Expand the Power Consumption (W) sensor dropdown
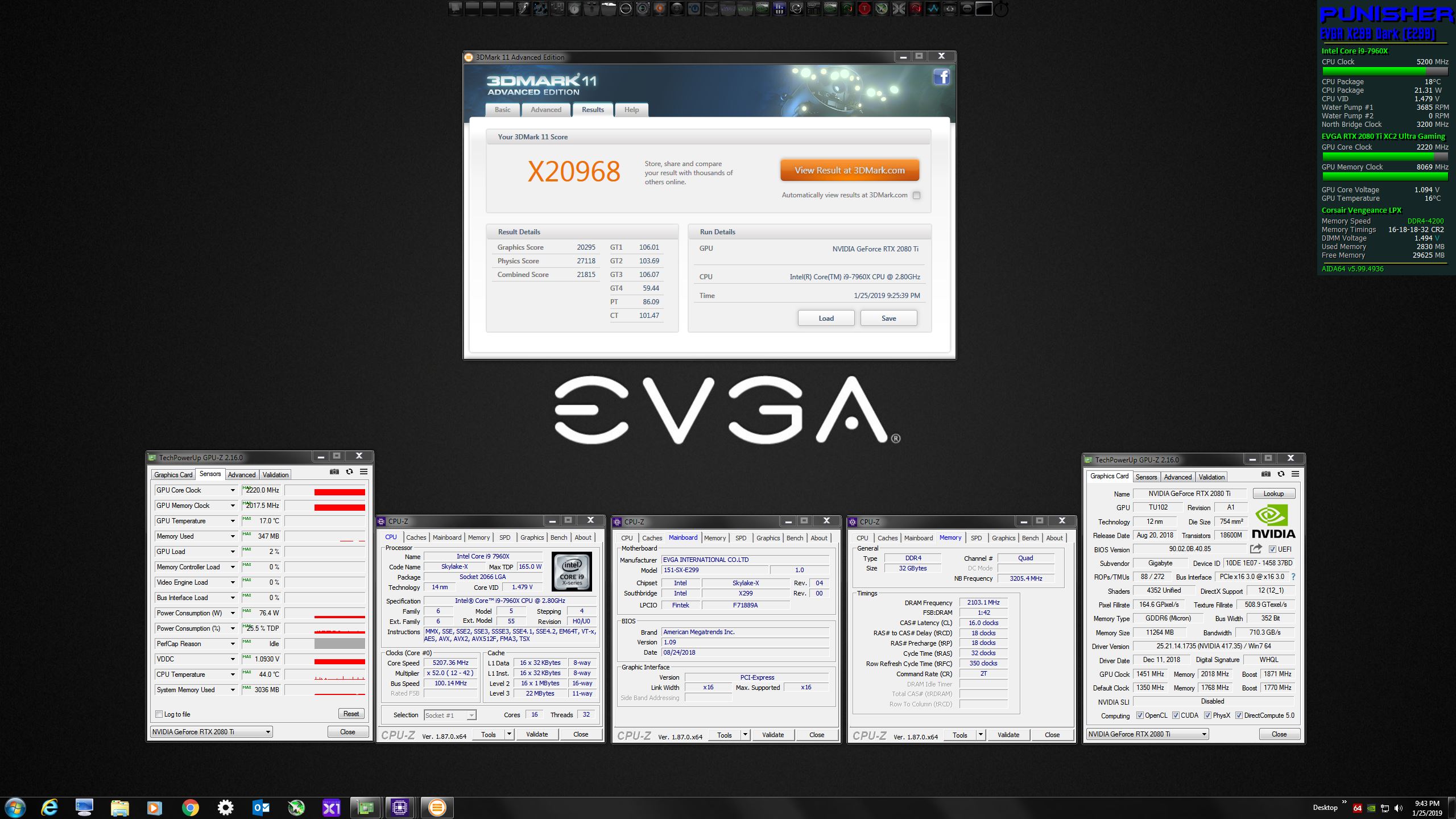This screenshot has height=819, width=1456. tap(232, 613)
